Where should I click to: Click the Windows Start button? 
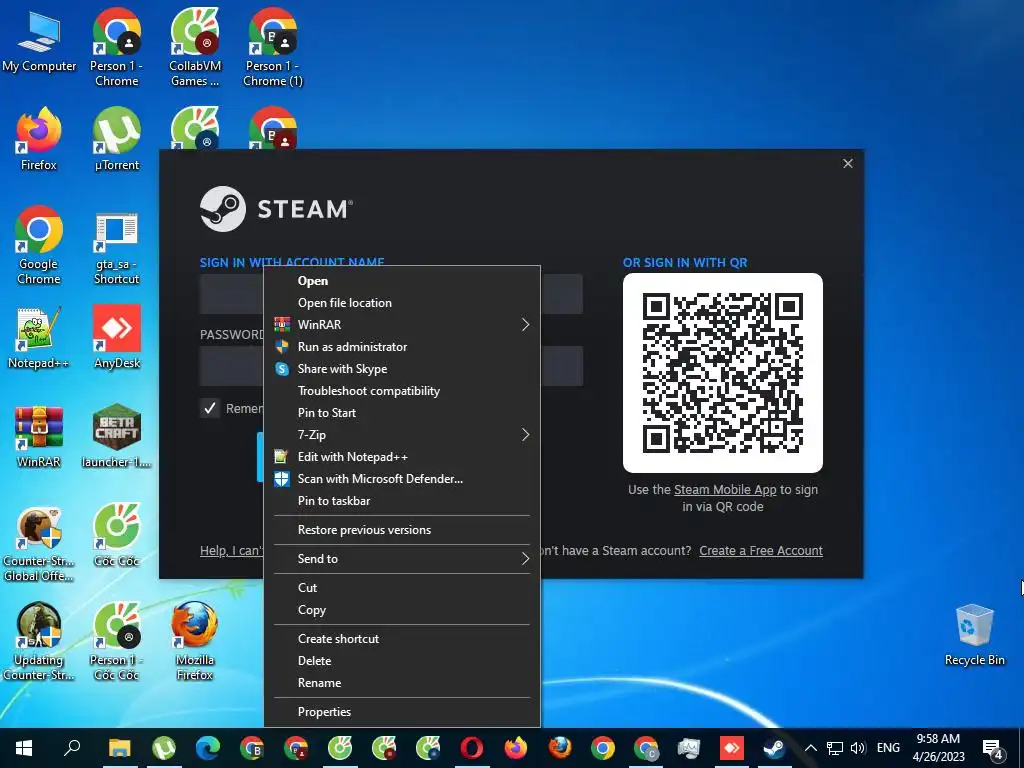pos(24,748)
